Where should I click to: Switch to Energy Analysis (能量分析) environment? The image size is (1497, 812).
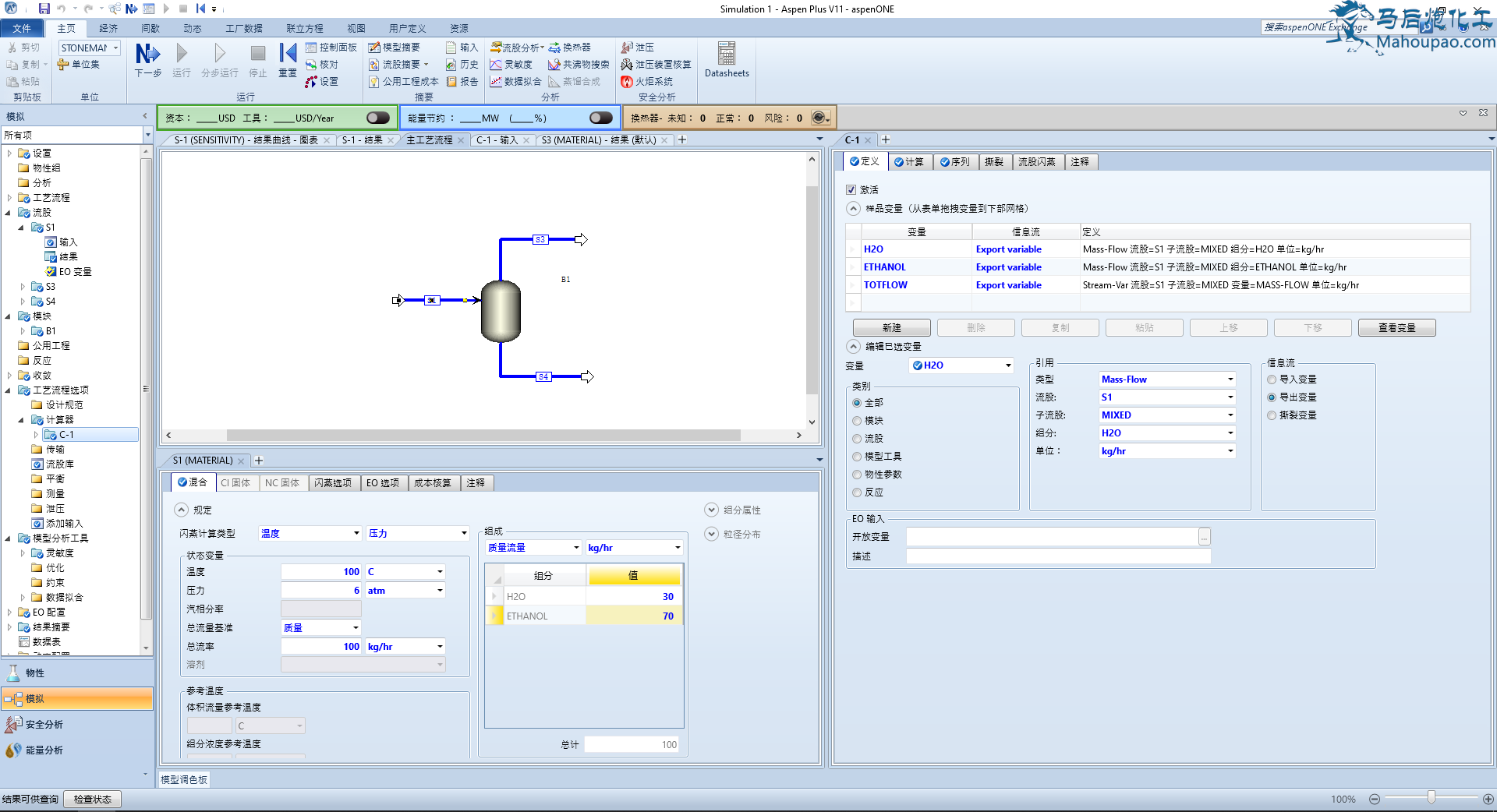(x=76, y=750)
